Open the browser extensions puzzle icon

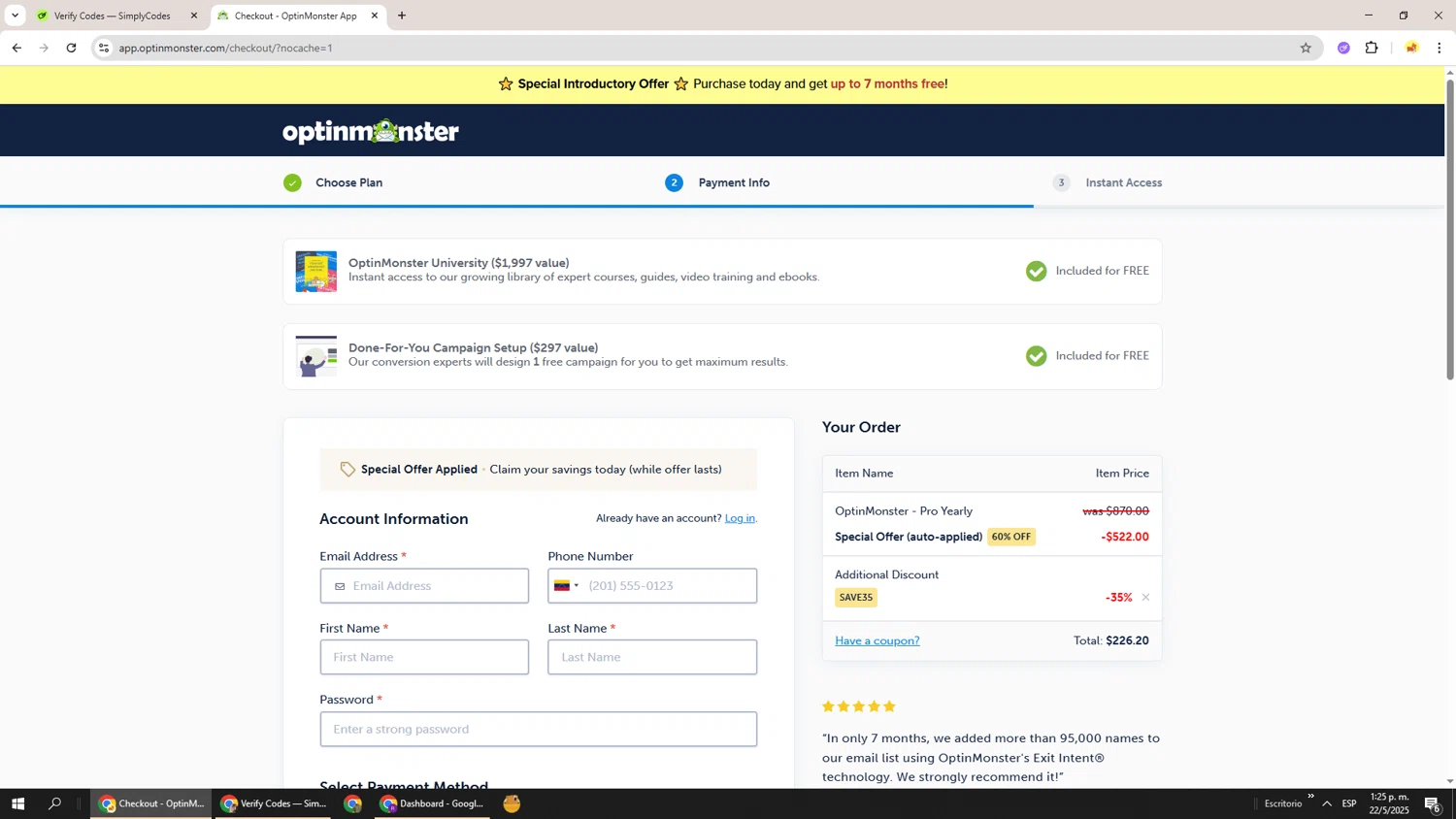pos(1372,48)
